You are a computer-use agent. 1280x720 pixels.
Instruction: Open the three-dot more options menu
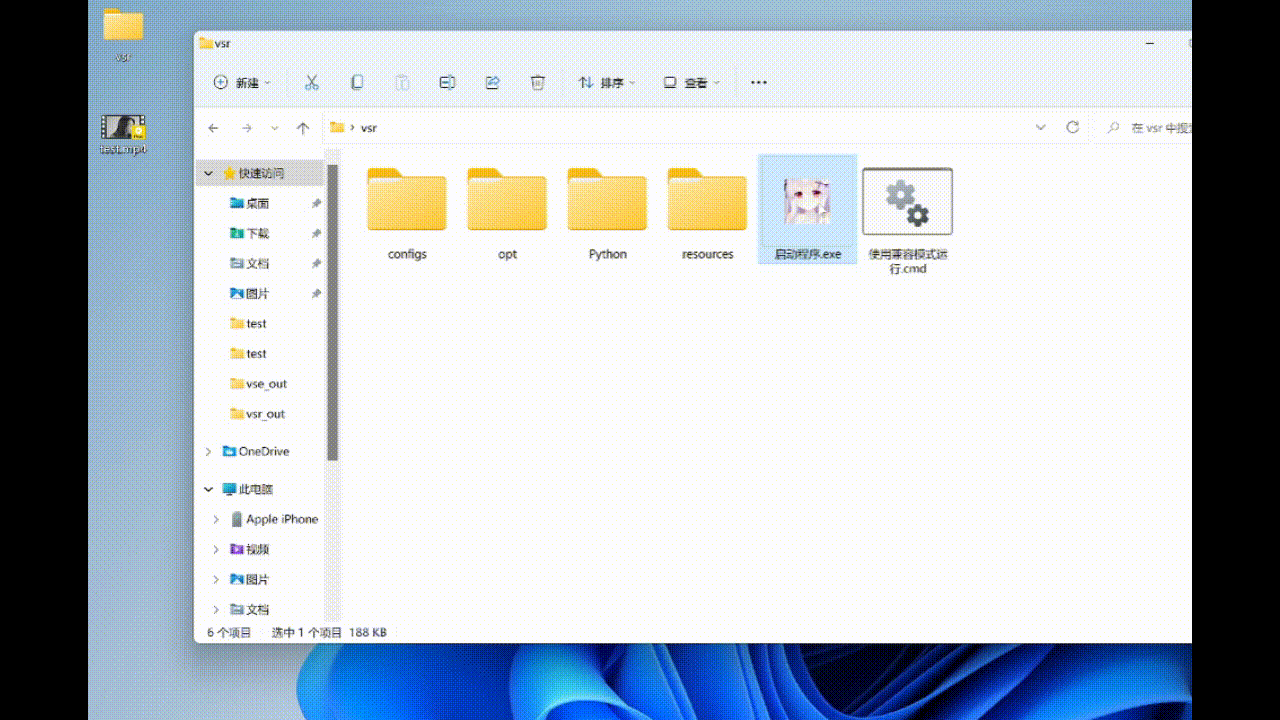coord(758,83)
